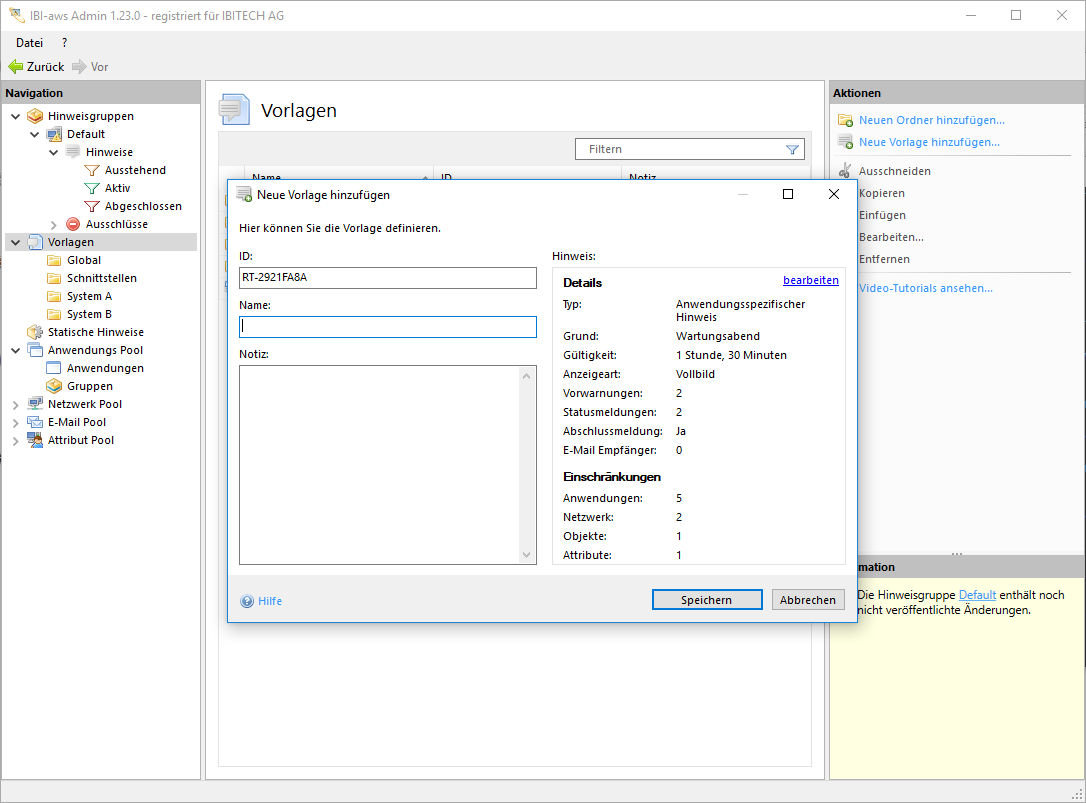Viewport: 1086px width, 803px height.
Task: Click the Netzwerk Pool icon
Action: point(35,404)
